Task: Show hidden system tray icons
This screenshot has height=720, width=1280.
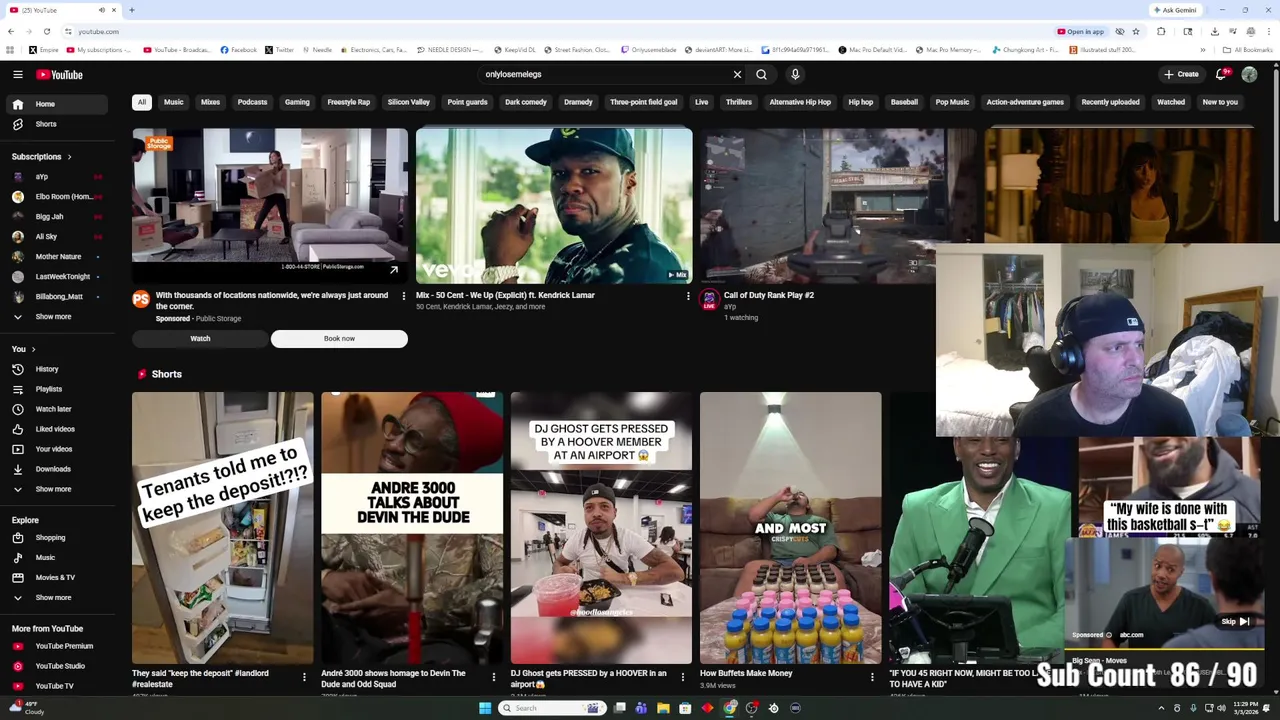Action: click(1161, 708)
